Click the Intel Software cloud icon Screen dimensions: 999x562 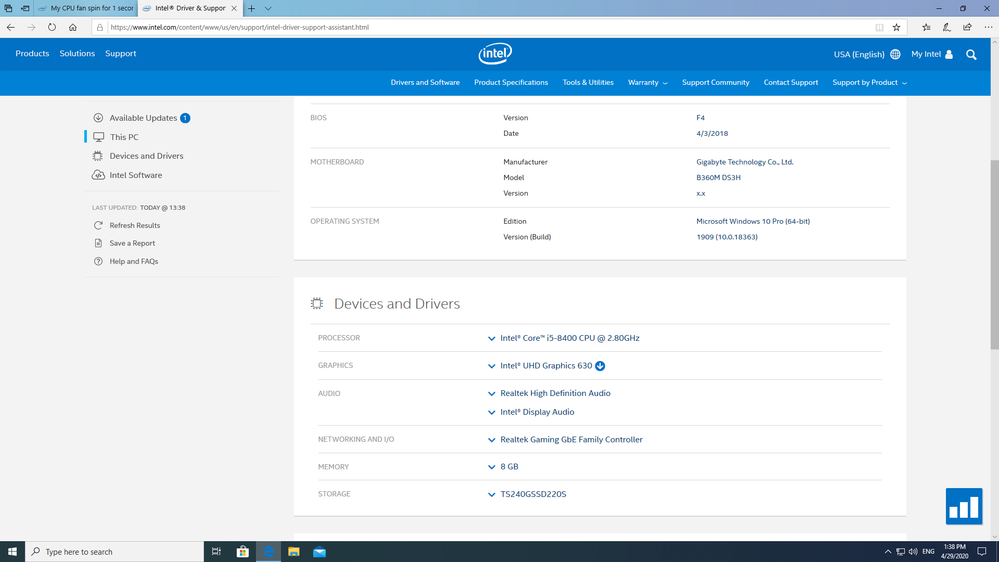tap(98, 175)
